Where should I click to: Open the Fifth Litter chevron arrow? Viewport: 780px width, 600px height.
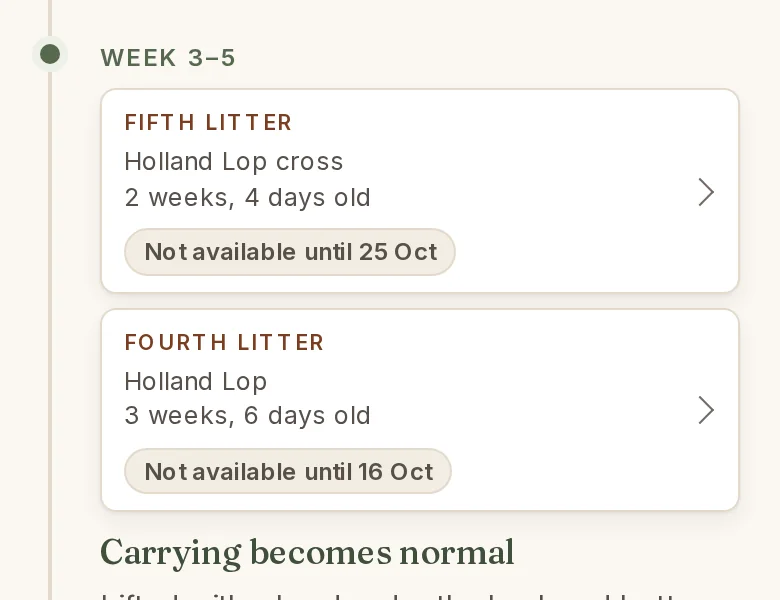[x=706, y=192]
